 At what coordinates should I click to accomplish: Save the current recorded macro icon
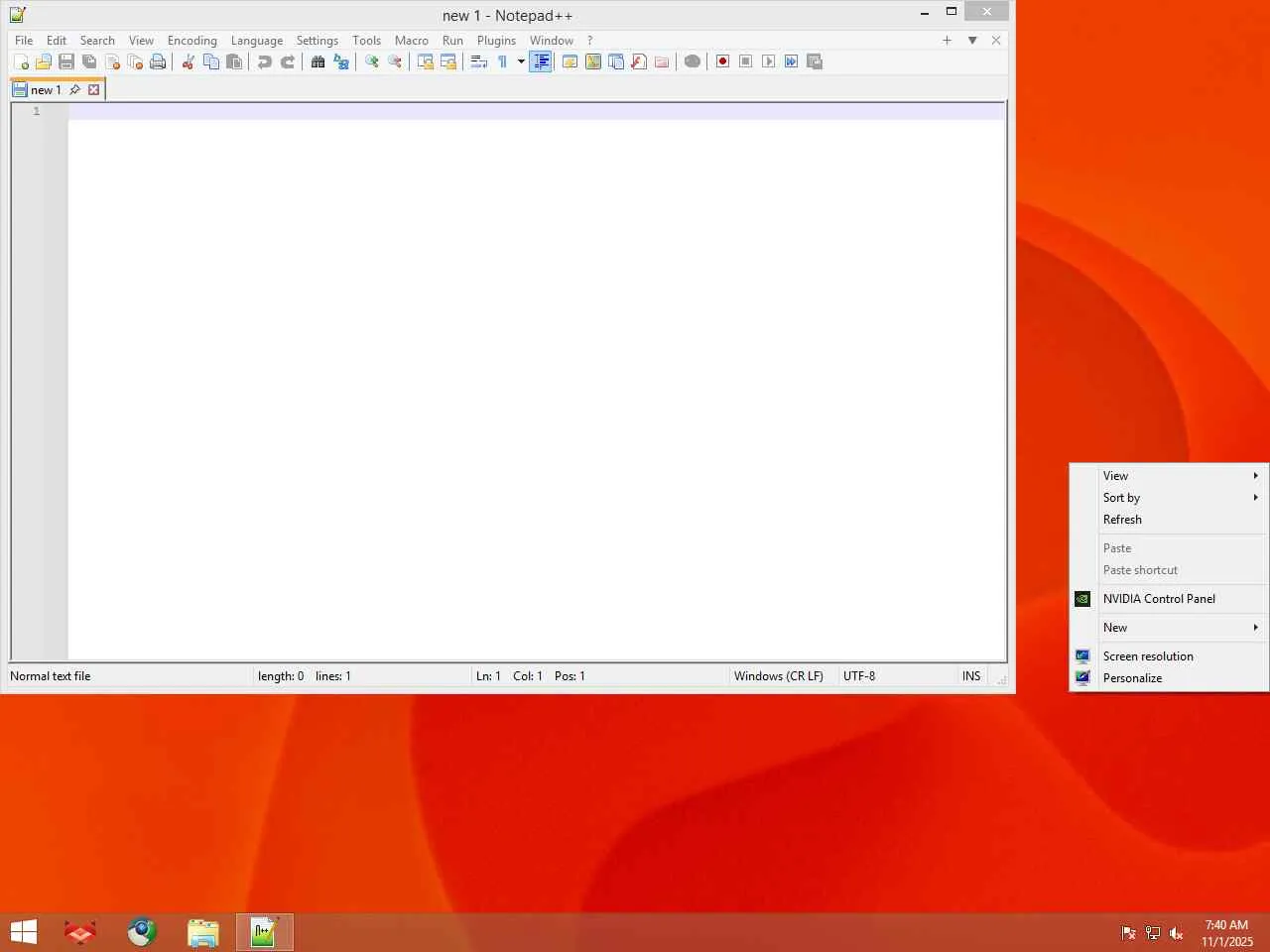coord(815,61)
